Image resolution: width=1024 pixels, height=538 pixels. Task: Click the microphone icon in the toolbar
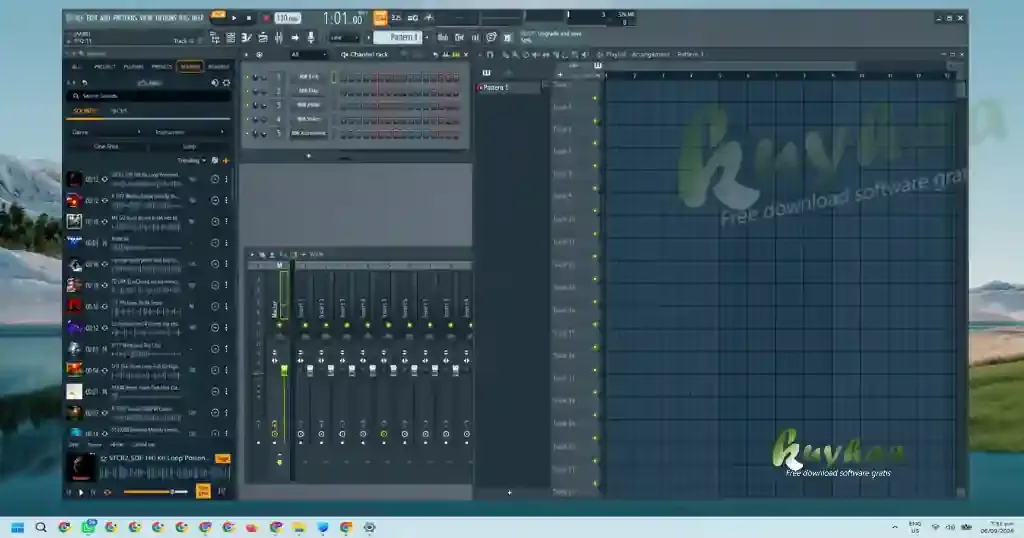click(x=311, y=38)
